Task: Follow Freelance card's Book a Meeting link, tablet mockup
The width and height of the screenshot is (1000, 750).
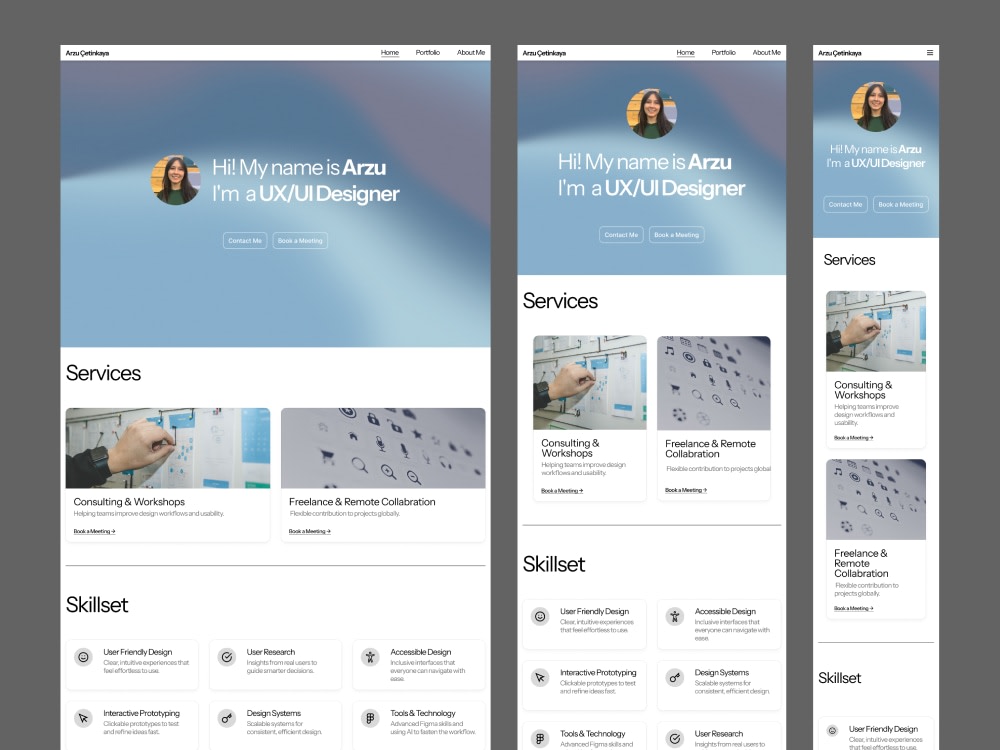Action: click(x=686, y=490)
